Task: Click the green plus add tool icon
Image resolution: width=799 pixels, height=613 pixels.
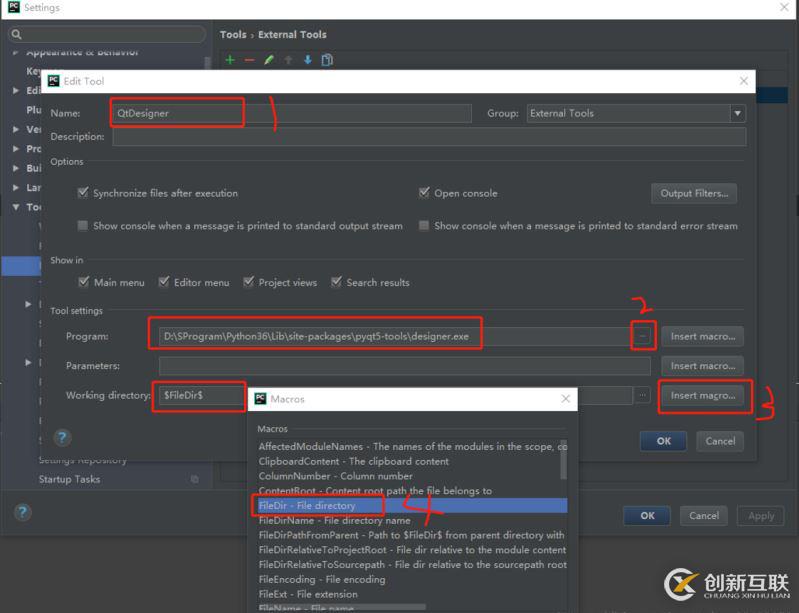Action: (x=230, y=60)
